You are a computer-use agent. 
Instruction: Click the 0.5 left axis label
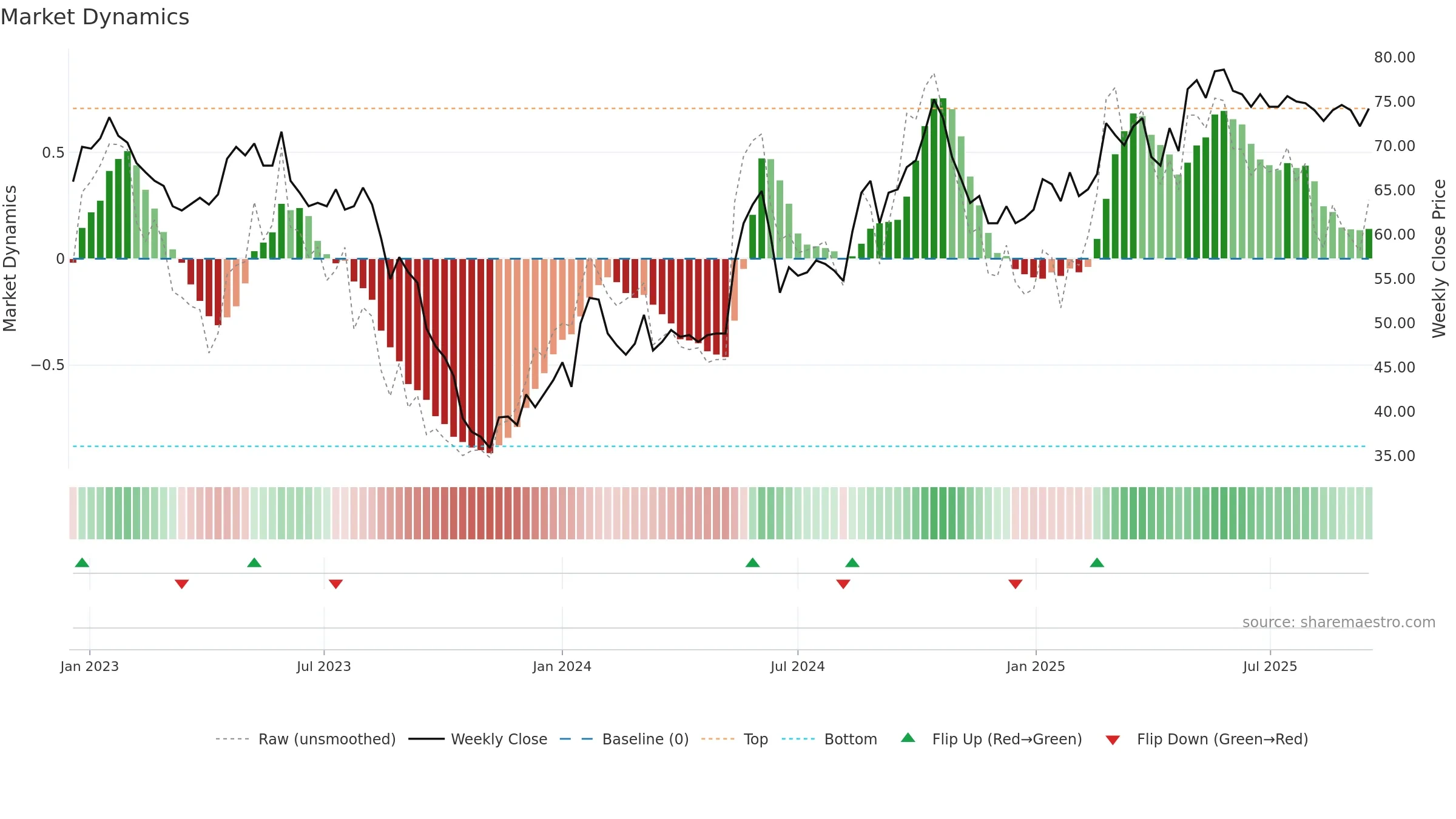[x=53, y=153]
